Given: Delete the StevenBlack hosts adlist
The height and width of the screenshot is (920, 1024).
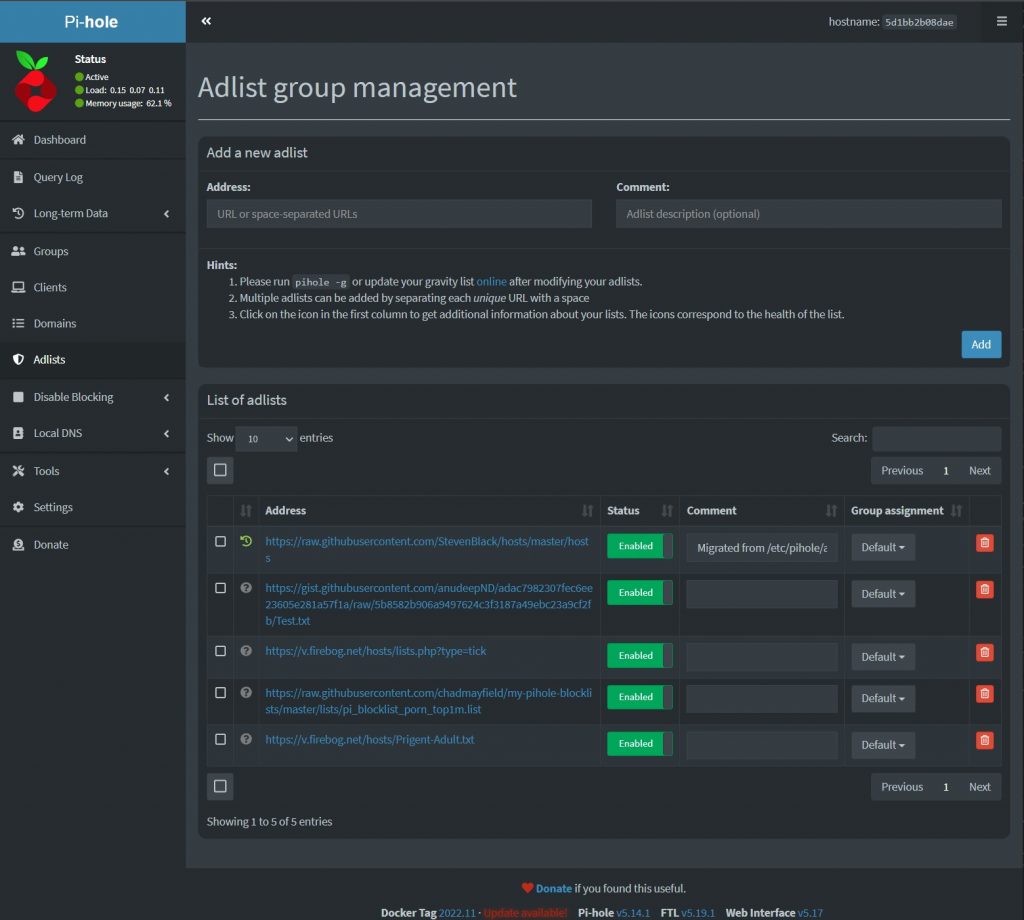Looking at the screenshot, I should 984,543.
